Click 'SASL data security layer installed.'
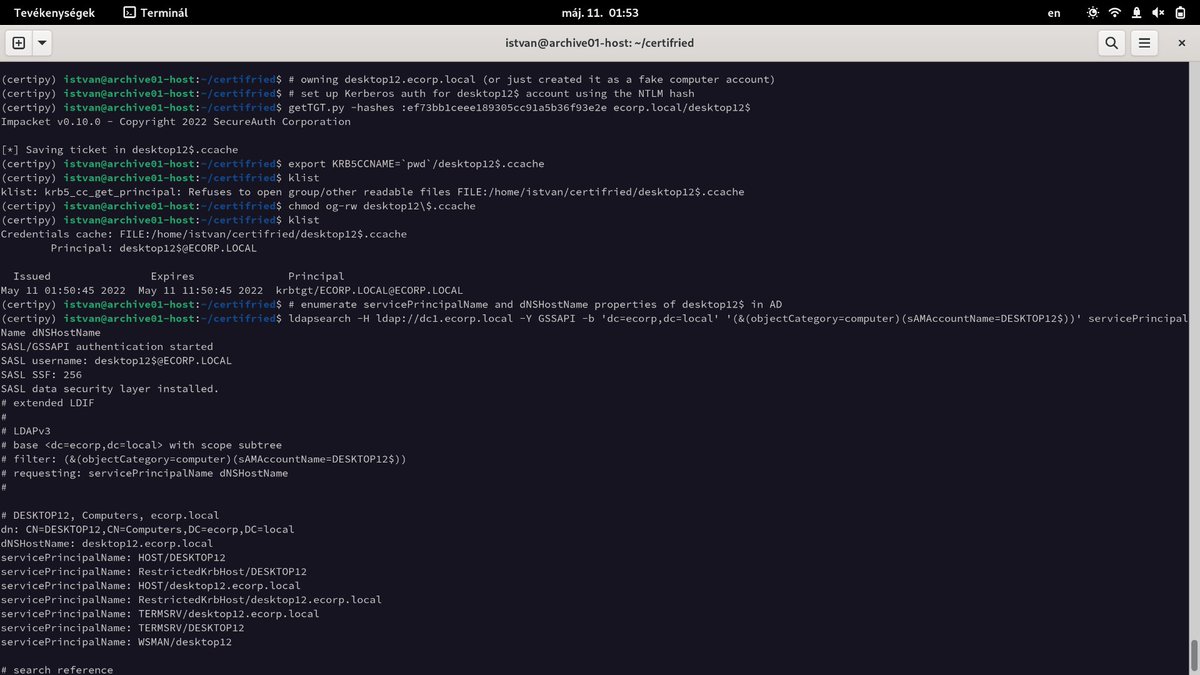 [110, 387]
